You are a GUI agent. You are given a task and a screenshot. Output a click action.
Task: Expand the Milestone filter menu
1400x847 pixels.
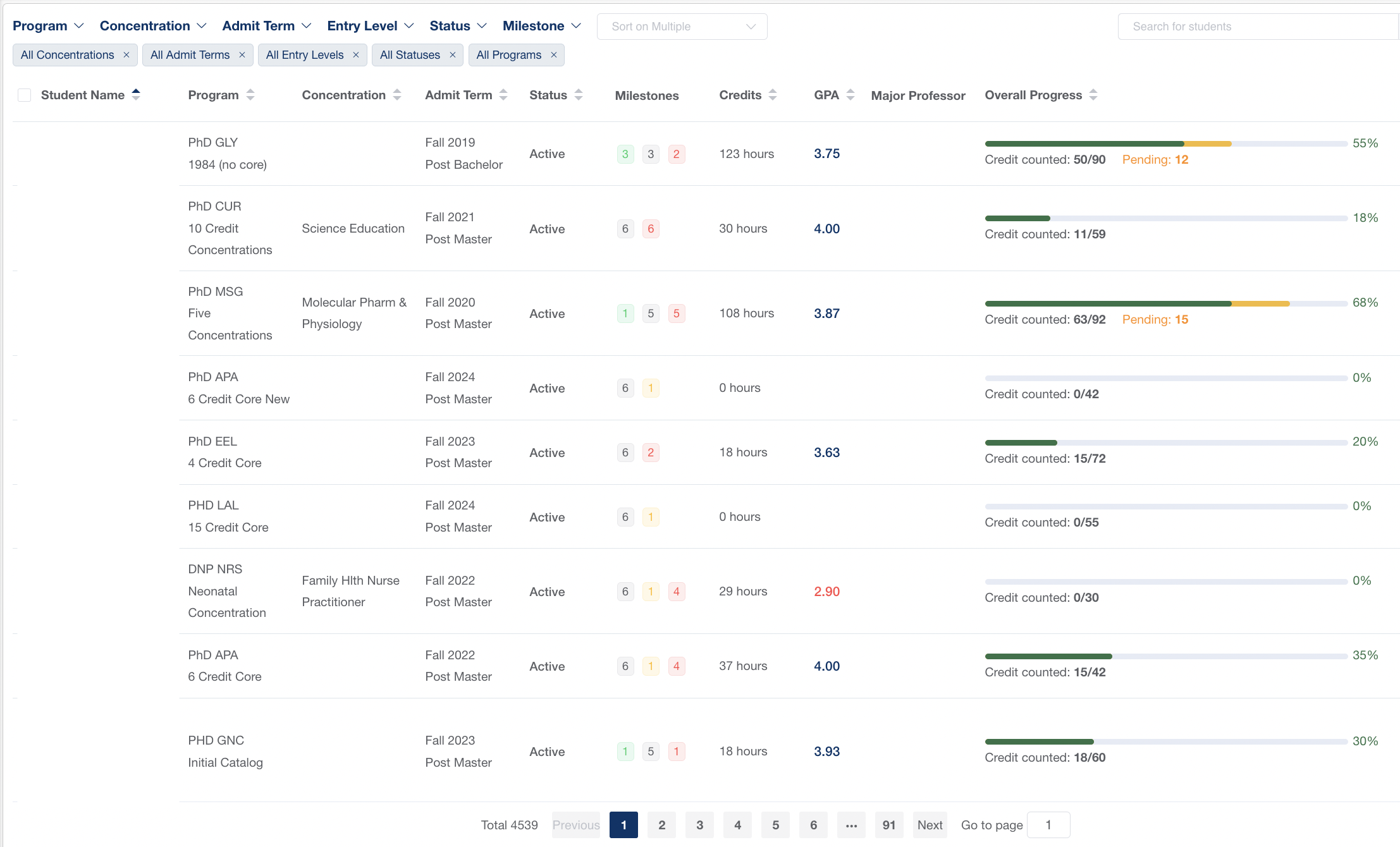pyautogui.click(x=541, y=26)
